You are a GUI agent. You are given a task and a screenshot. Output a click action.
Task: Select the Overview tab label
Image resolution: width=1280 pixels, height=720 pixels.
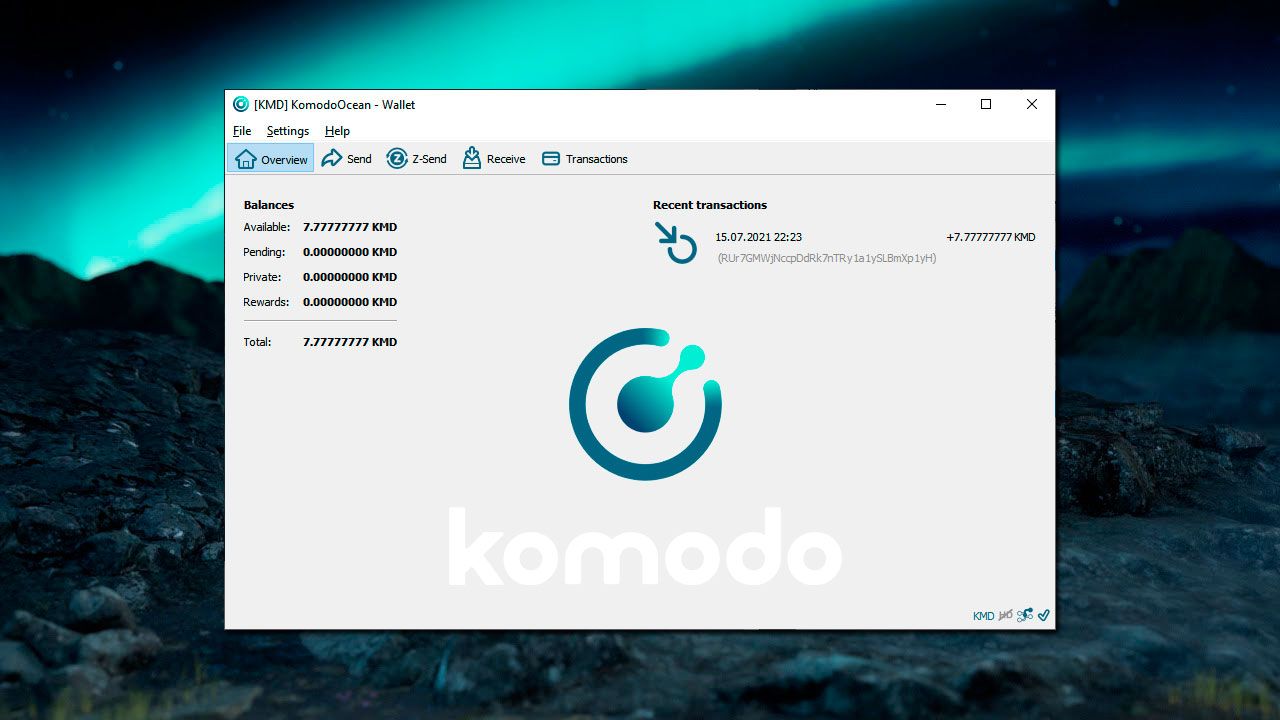283,158
